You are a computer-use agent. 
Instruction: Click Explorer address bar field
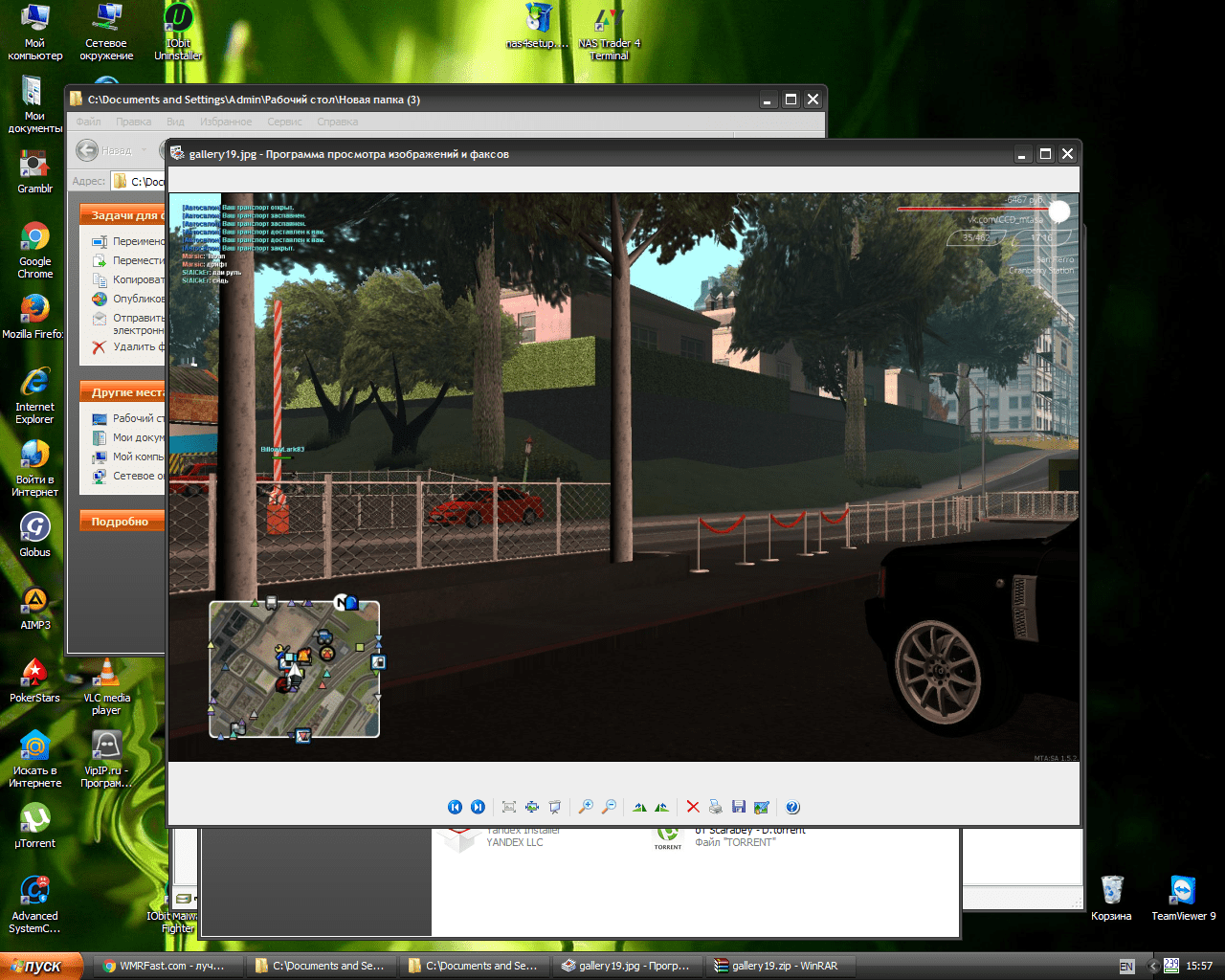(x=138, y=181)
